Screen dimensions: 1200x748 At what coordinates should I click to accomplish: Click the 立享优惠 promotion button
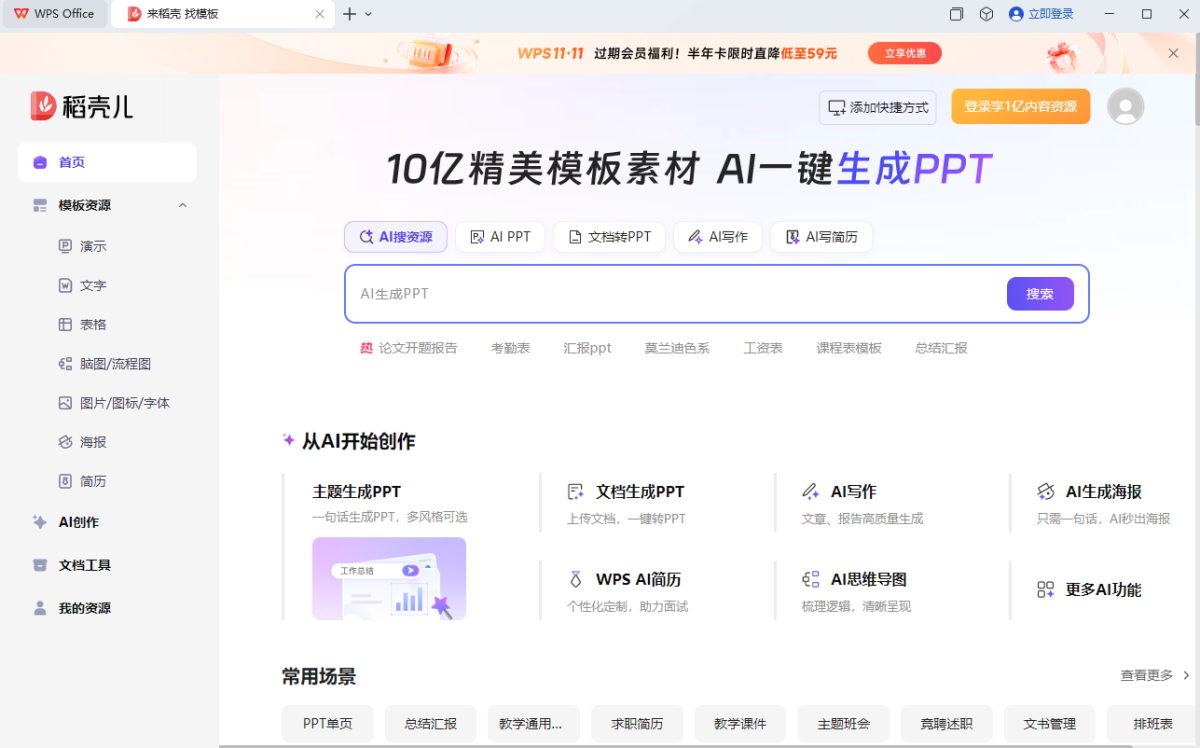904,53
